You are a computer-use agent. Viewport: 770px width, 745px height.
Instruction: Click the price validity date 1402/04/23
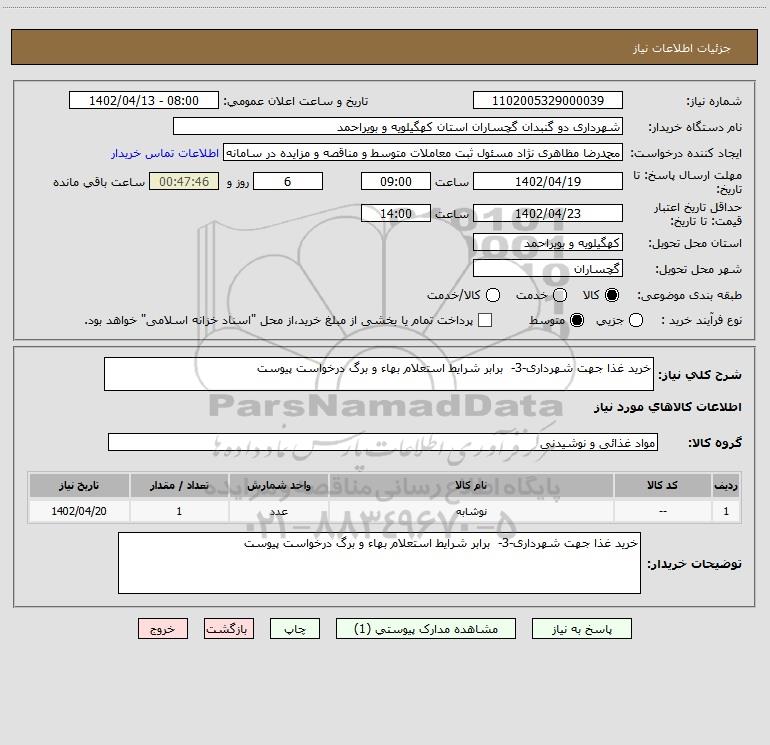548,213
